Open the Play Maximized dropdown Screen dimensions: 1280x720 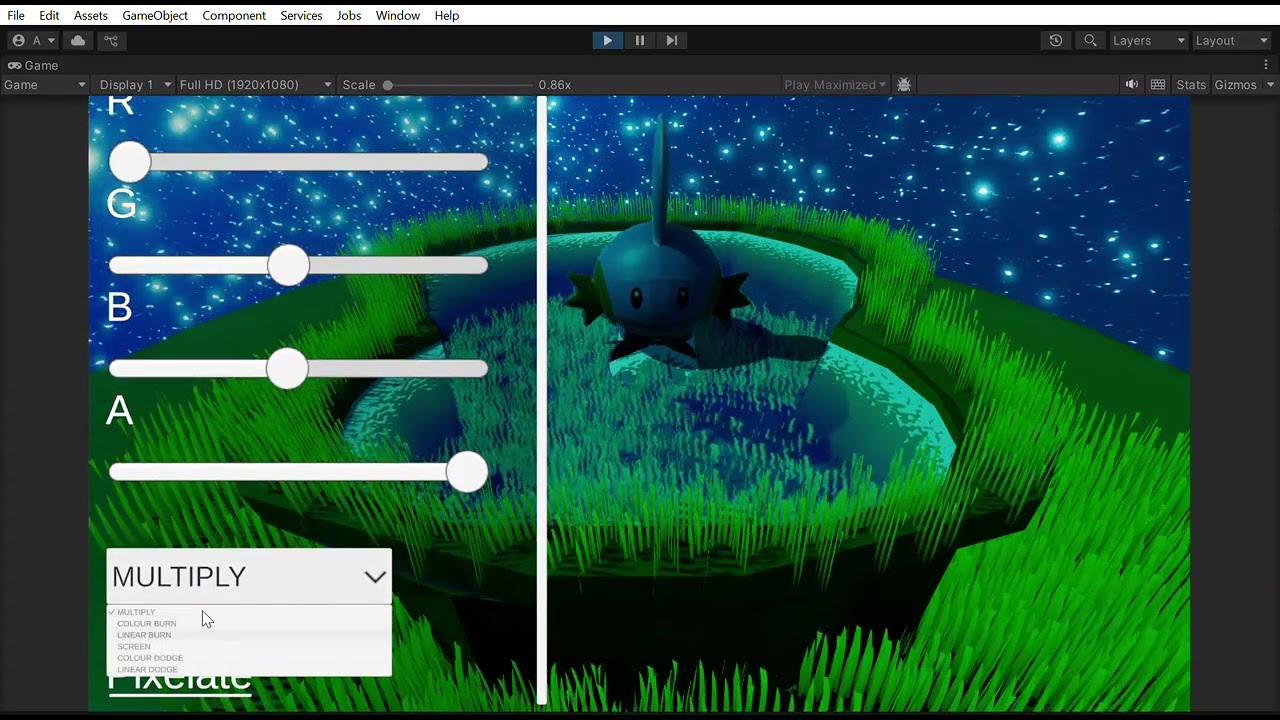(x=835, y=85)
